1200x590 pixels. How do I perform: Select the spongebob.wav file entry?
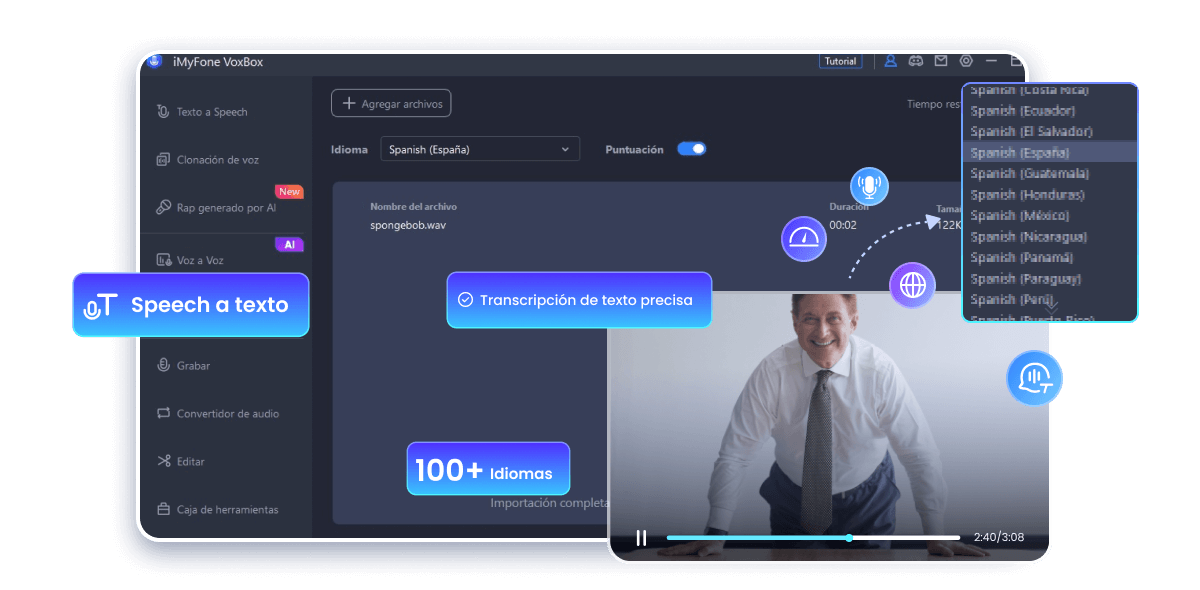(408, 225)
